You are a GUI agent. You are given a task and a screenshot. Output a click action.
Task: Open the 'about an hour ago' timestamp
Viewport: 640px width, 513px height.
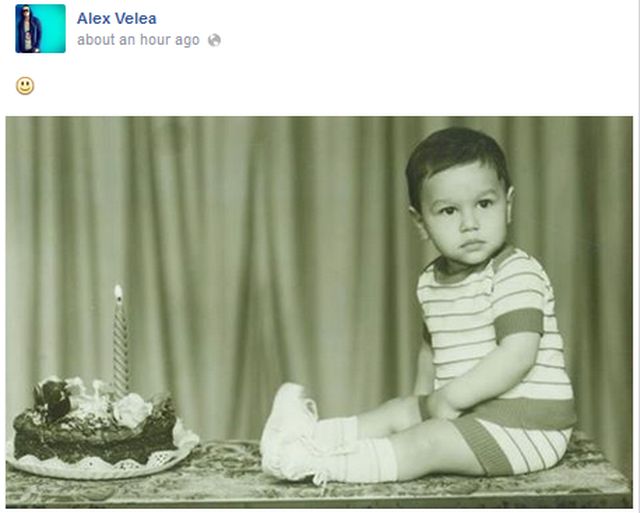coord(138,40)
